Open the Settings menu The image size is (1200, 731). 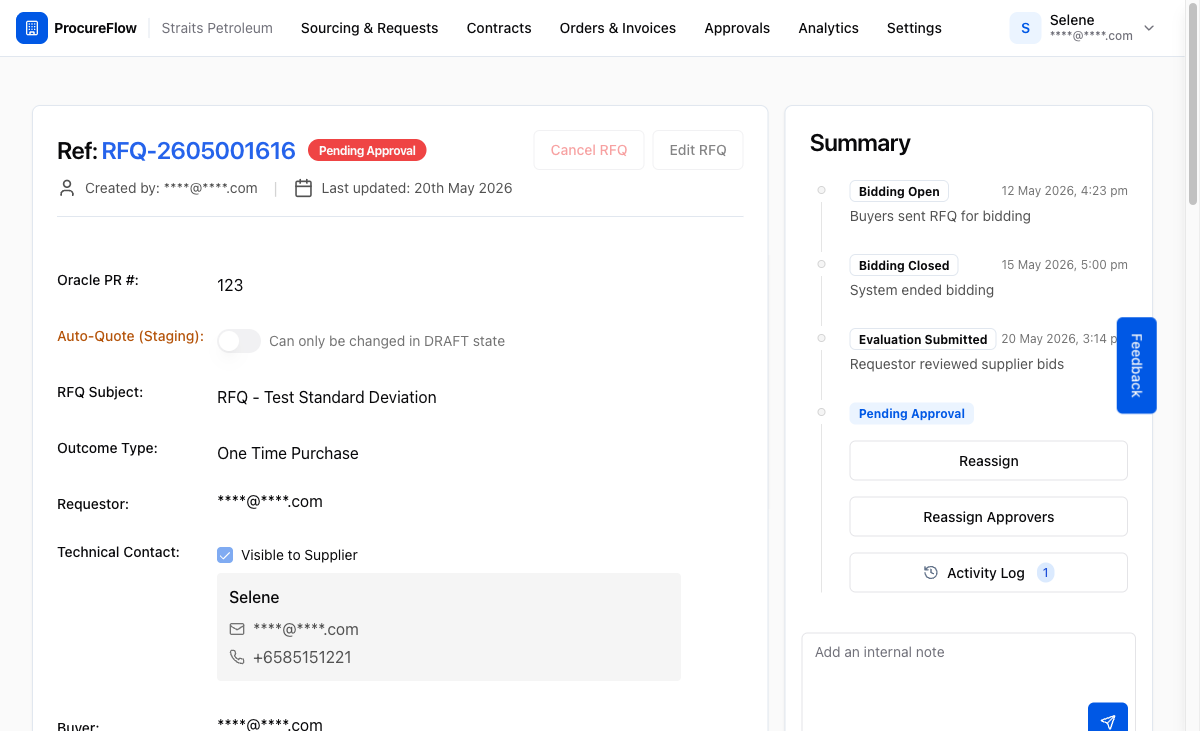click(x=914, y=28)
